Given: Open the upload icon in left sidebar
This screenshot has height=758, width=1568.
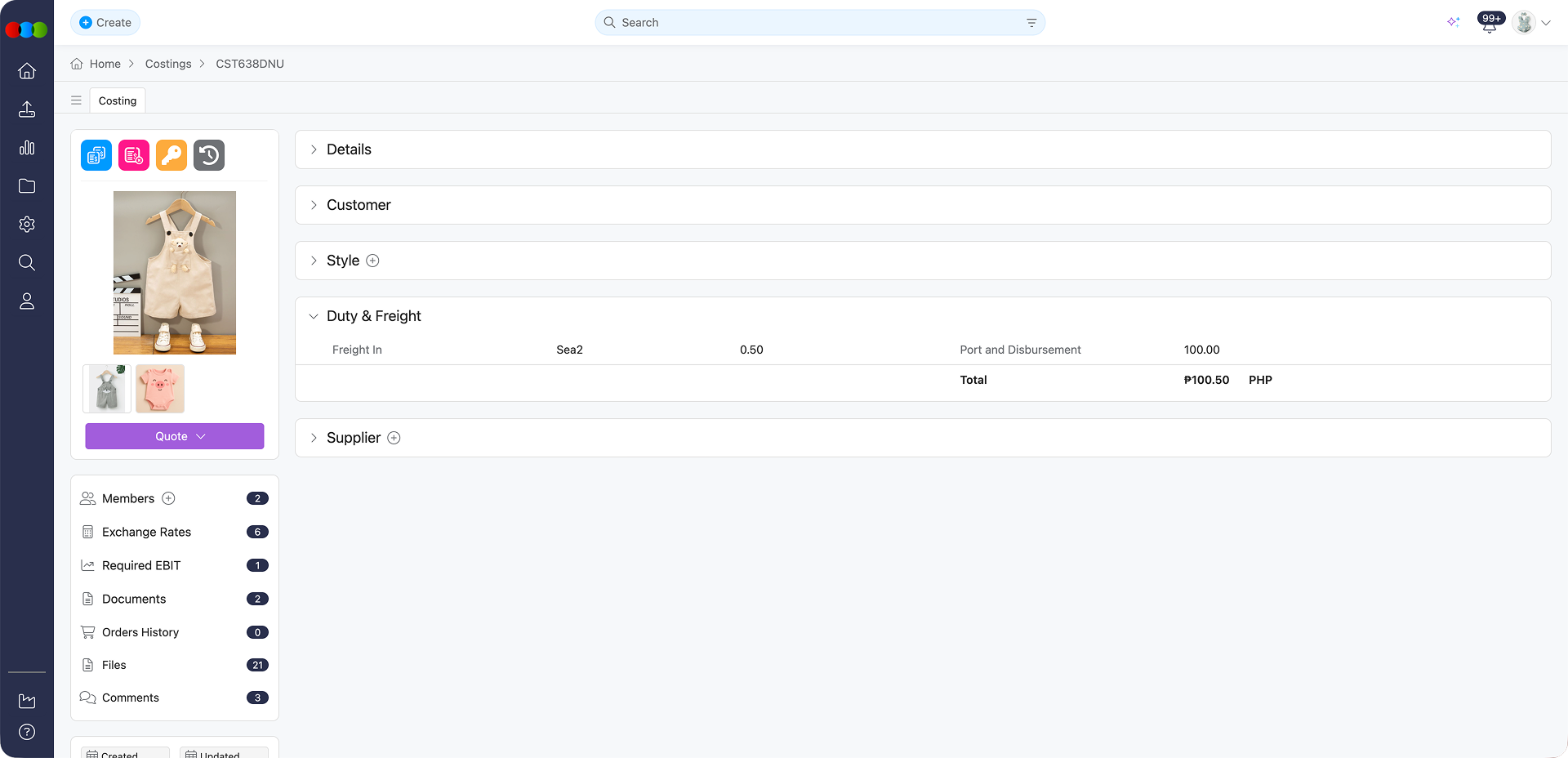Looking at the screenshot, I should [27, 109].
